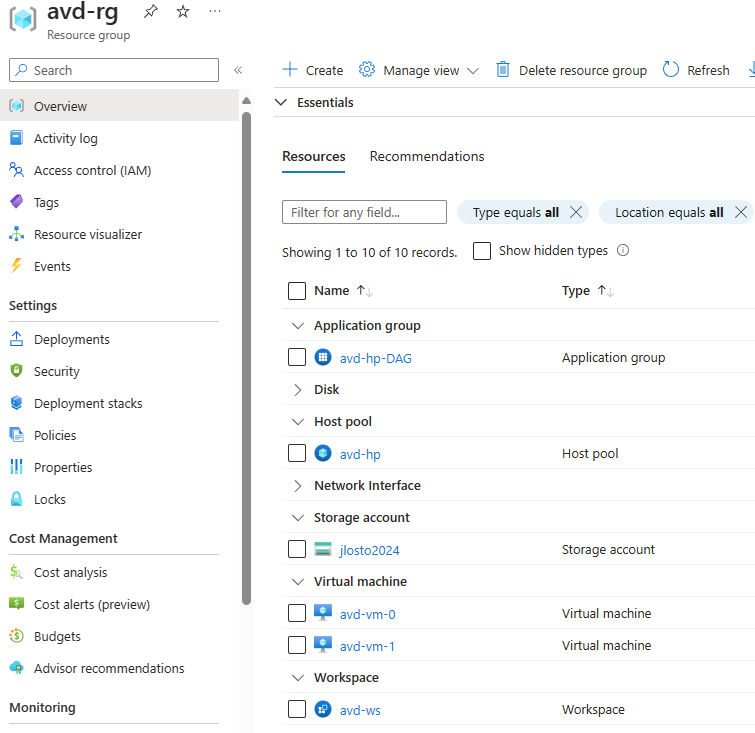Collapse the Workspace group

(x=298, y=678)
